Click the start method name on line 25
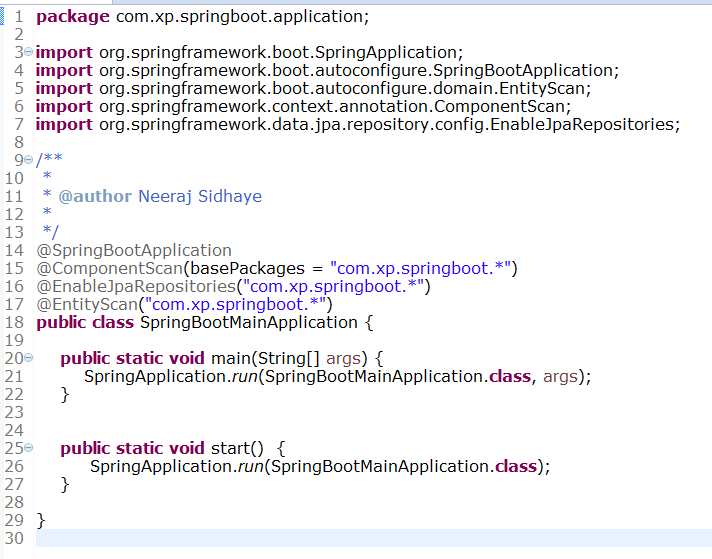 [x=231, y=448]
